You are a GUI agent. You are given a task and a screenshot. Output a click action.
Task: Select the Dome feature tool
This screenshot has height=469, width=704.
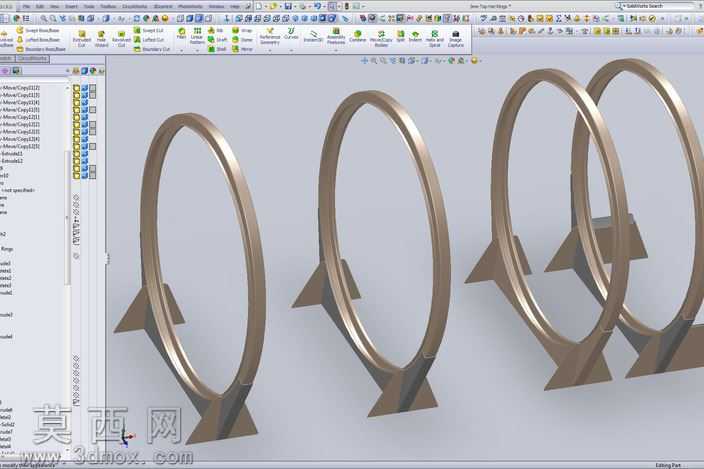242,39
